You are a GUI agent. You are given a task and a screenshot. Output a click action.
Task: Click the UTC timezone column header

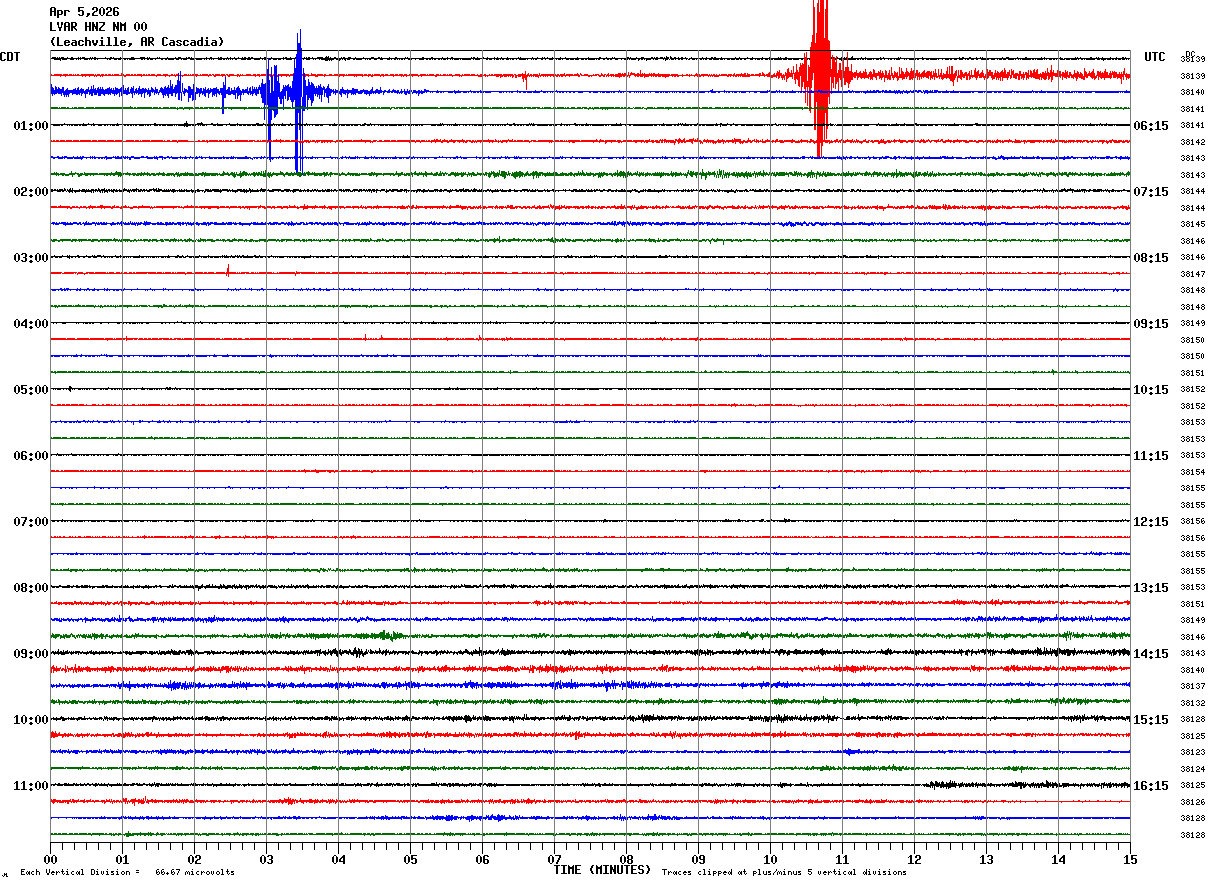(x=1155, y=57)
